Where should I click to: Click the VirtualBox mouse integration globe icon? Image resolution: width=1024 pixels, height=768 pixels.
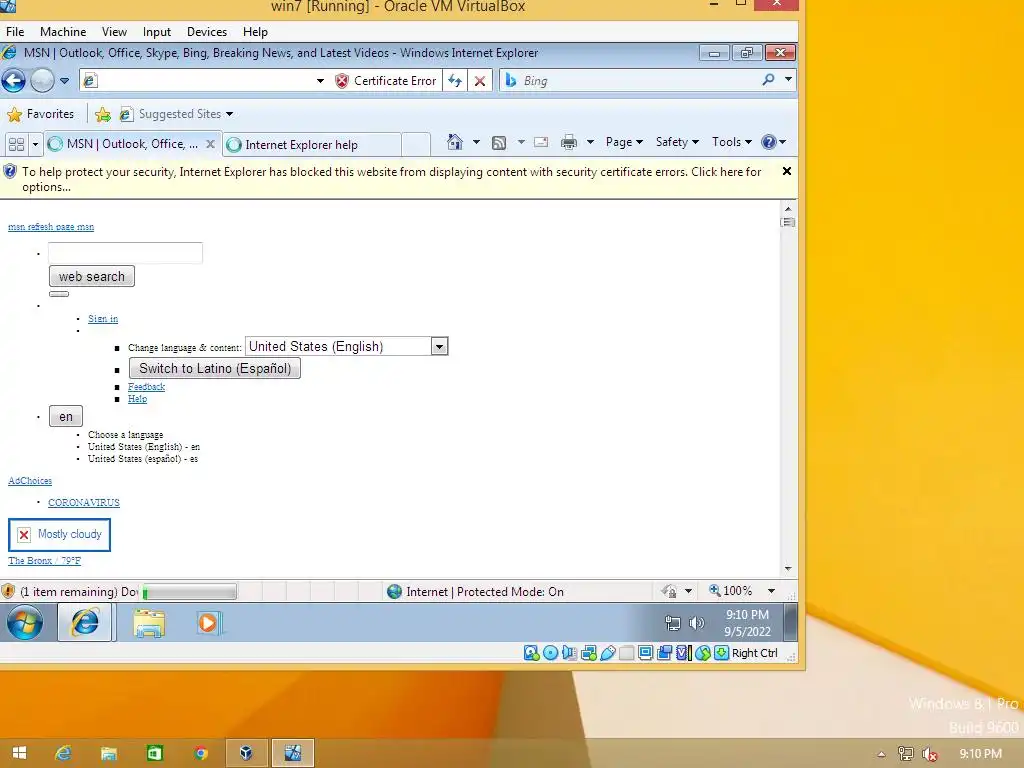[x=703, y=652]
